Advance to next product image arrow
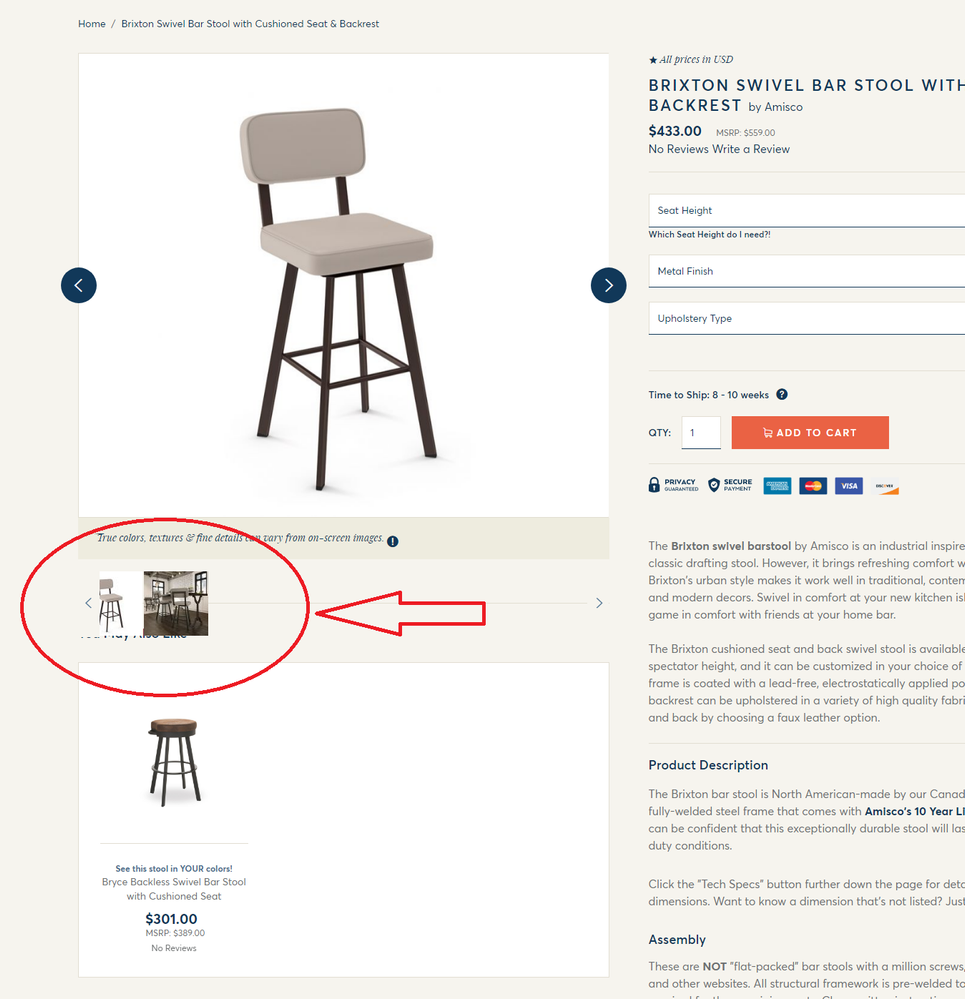965x999 pixels. 608,285
